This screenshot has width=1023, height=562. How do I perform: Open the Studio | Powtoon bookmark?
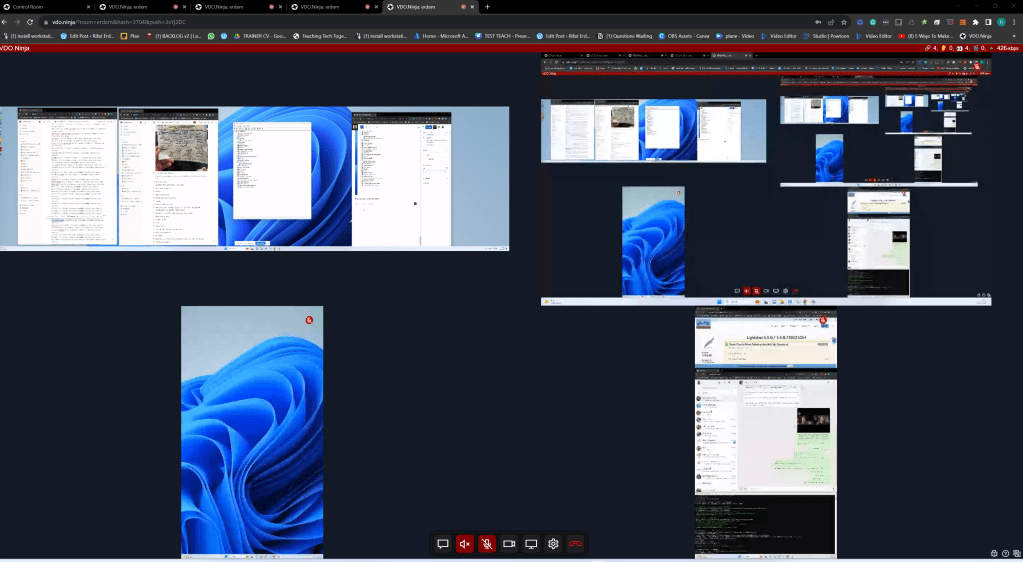[827, 36]
